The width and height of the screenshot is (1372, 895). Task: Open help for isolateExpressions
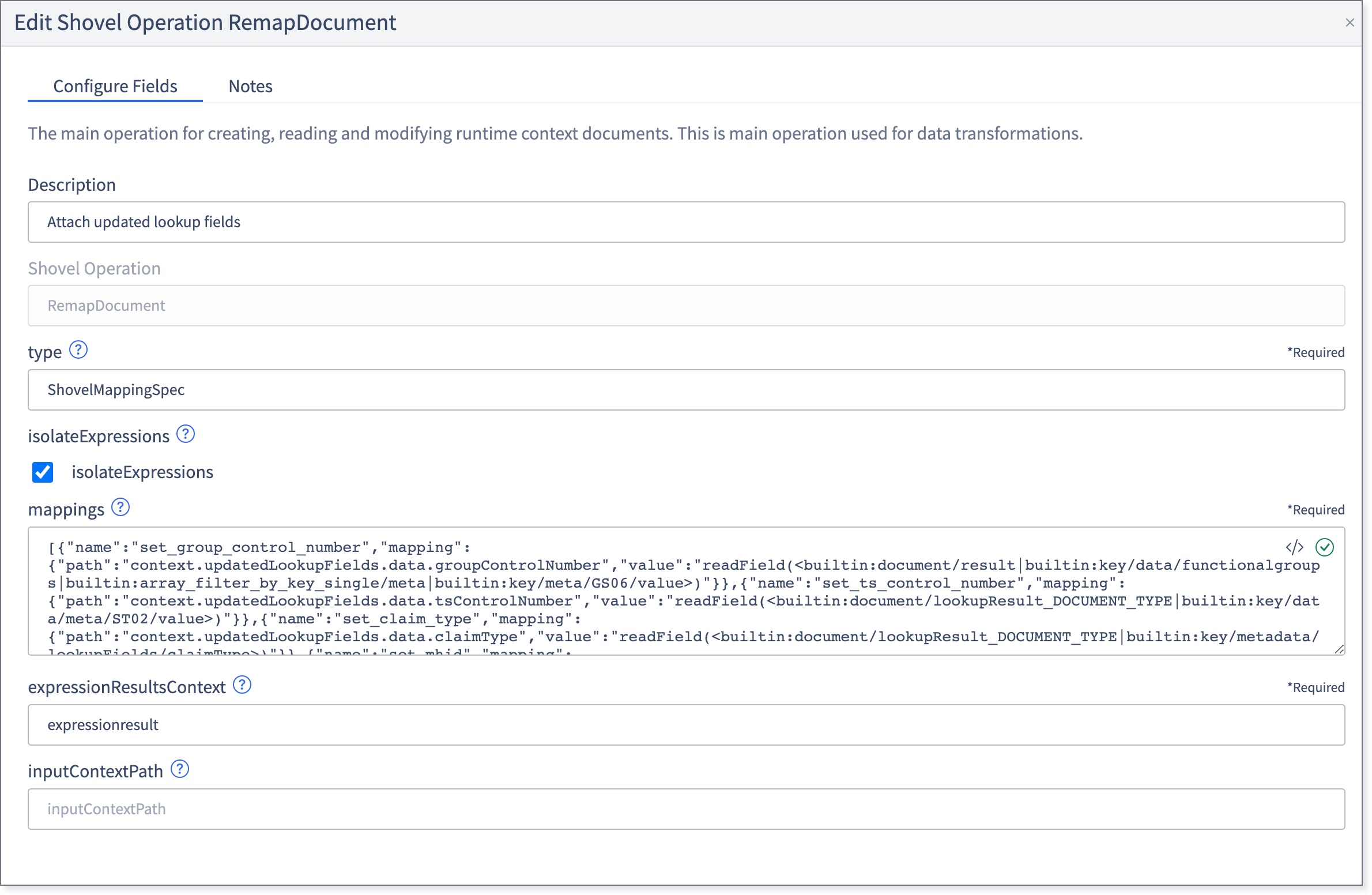click(x=186, y=434)
